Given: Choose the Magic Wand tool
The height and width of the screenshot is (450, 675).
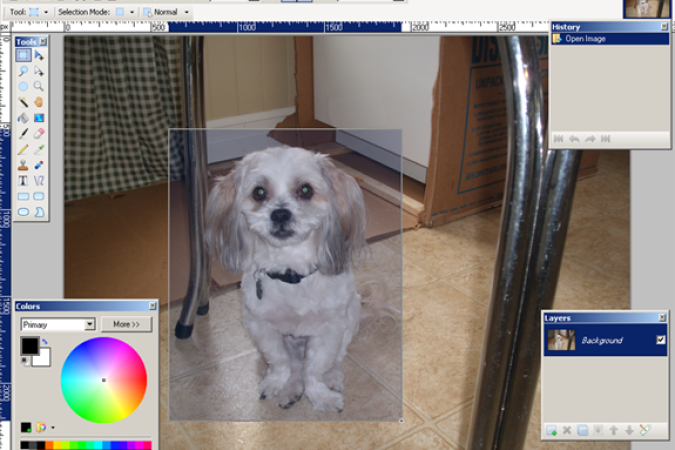Looking at the screenshot, I should tap(23, 102).
